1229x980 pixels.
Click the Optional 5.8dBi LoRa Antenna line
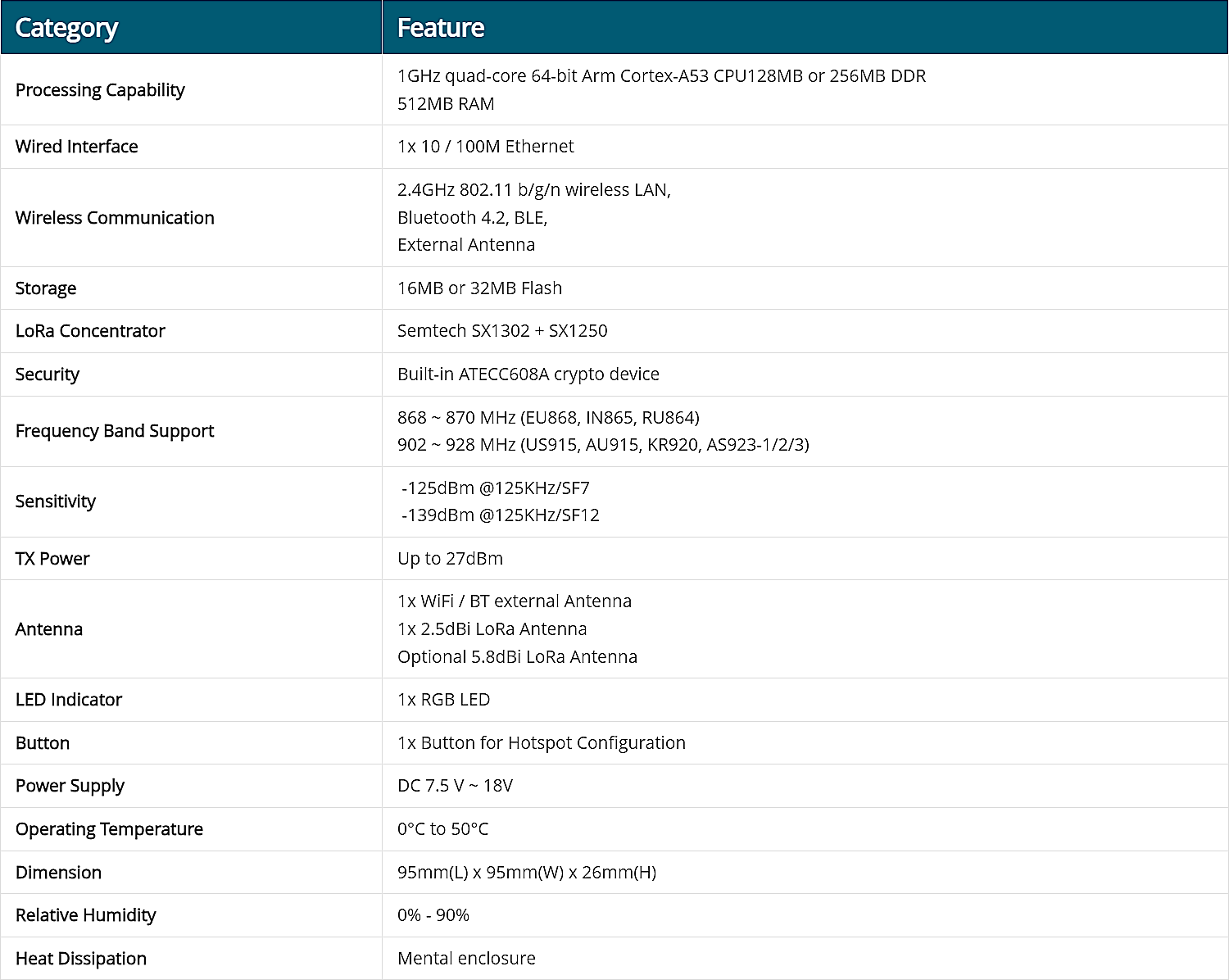tap(517, 657)
